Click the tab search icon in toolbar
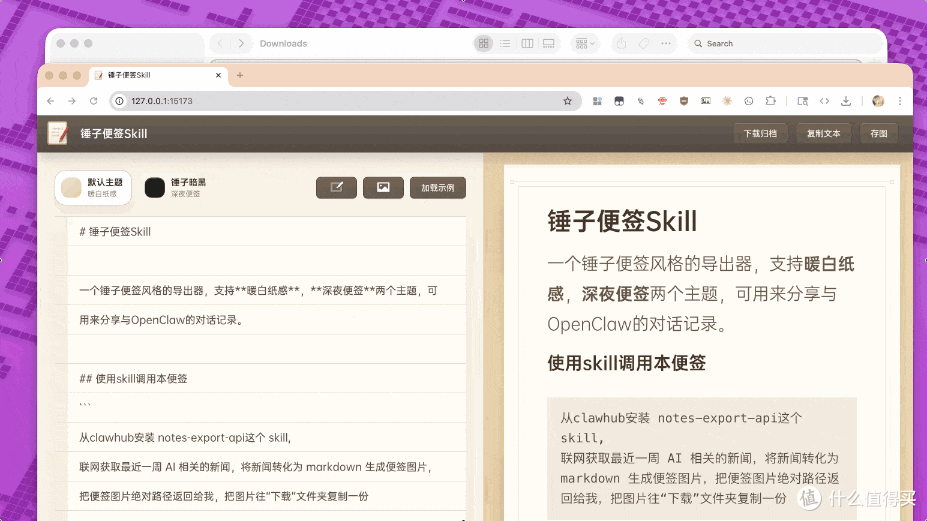Viewport: 927px width, 521px height. [803, 101]
